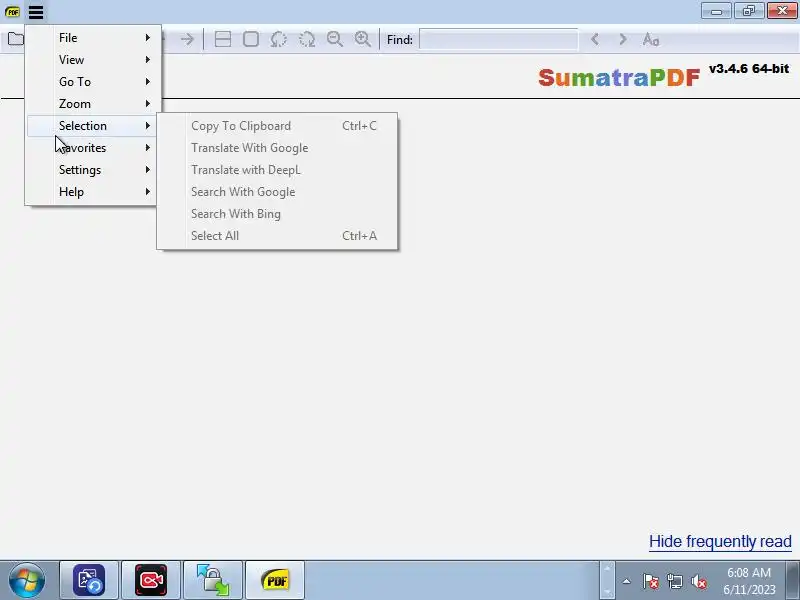
Task: Expand the File submenu arrow
Action: 147,38
